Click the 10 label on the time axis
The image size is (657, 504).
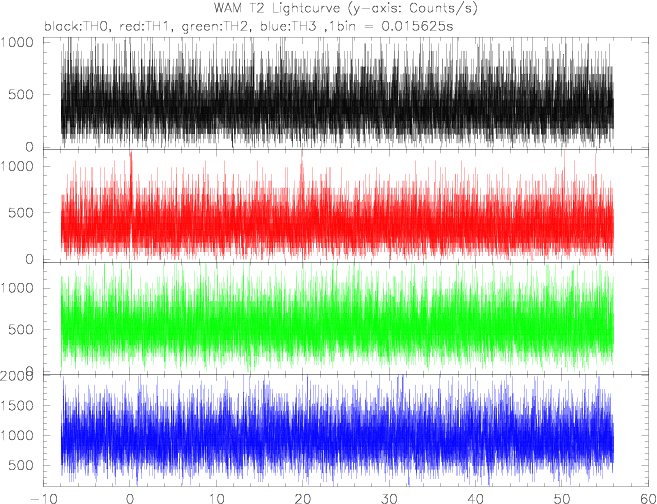click(216, 499)
